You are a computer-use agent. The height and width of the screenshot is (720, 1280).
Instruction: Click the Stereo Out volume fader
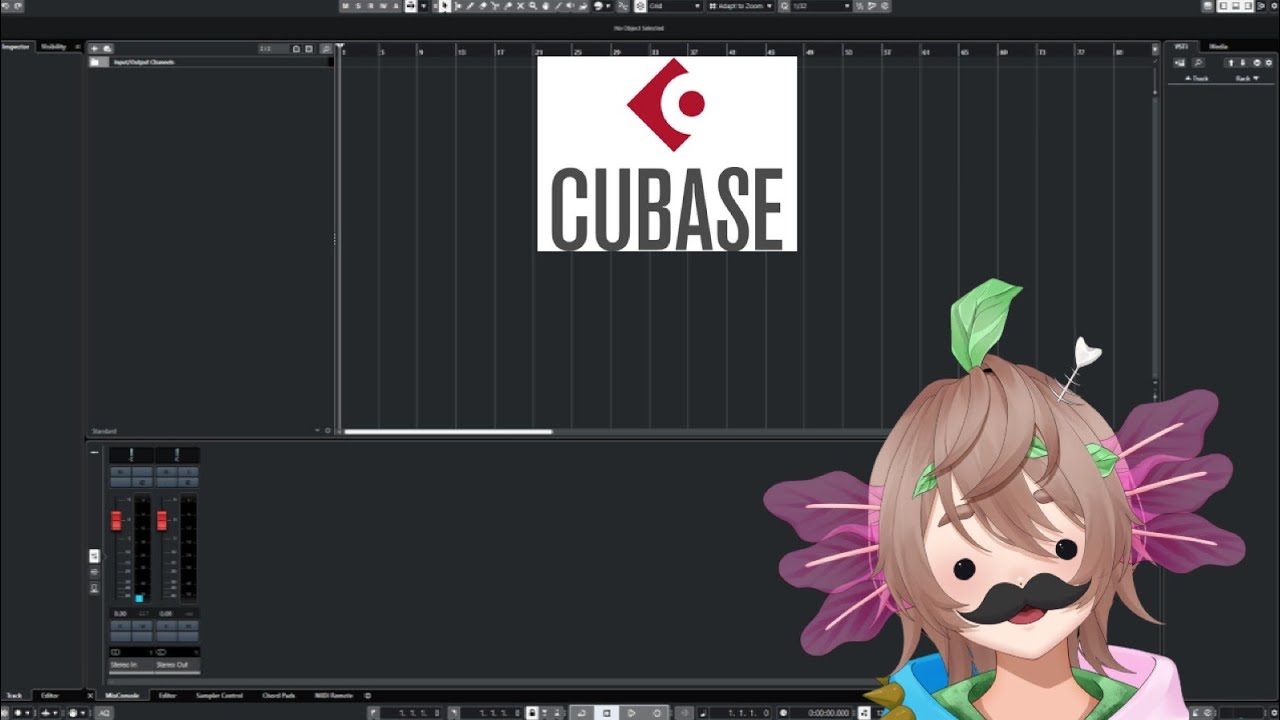point(162,521)
